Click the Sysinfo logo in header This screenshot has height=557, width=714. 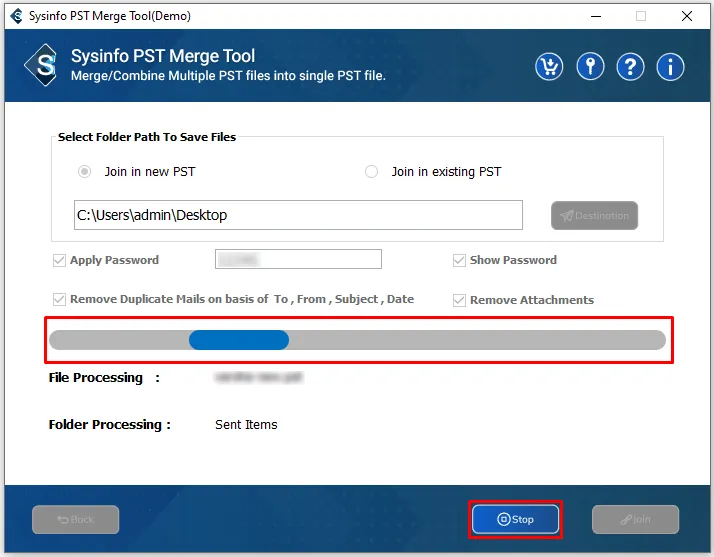pyautogui.click(x=41, y=65)
